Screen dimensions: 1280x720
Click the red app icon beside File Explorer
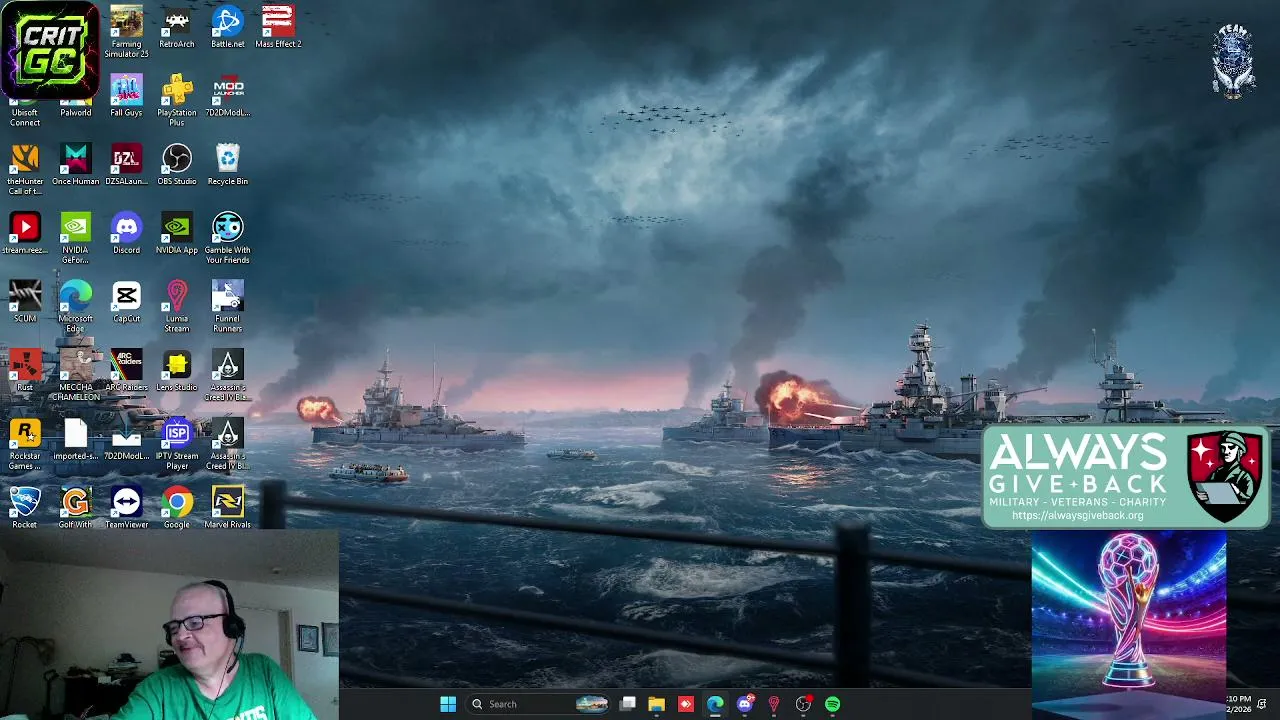685,704
